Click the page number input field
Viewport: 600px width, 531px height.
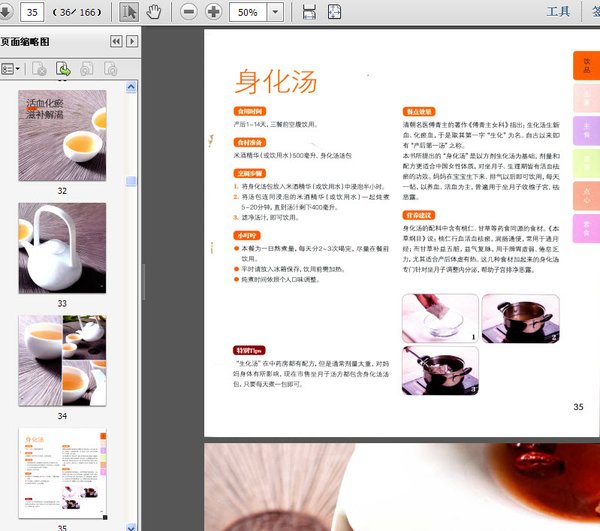pyautogui.click(x=31, y=12)
